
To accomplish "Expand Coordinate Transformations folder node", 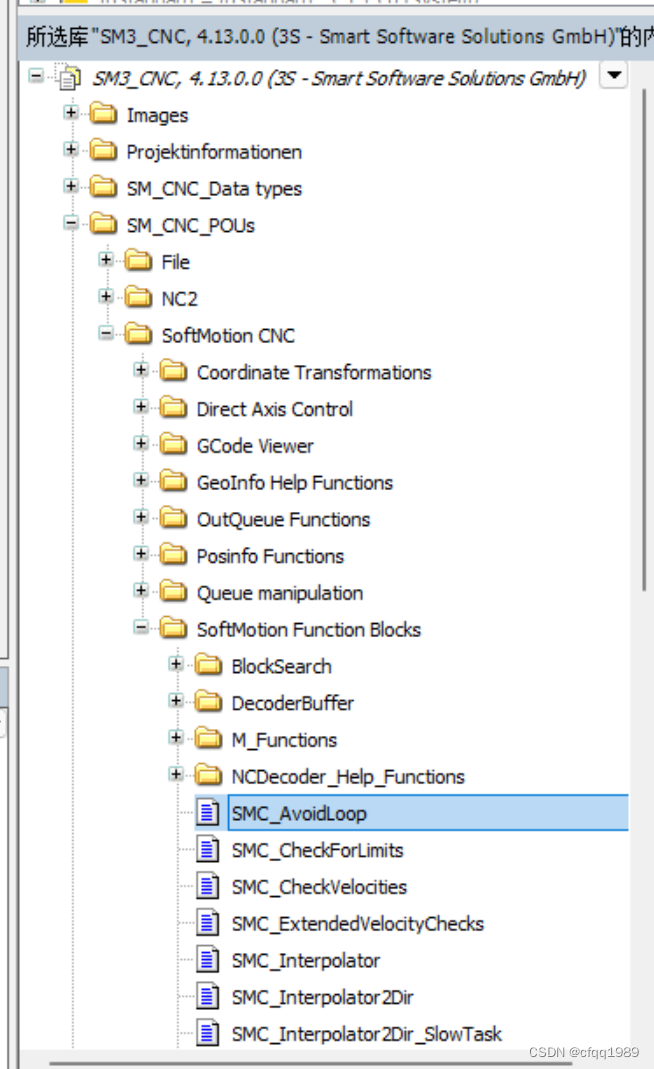I will pos(141,370).
